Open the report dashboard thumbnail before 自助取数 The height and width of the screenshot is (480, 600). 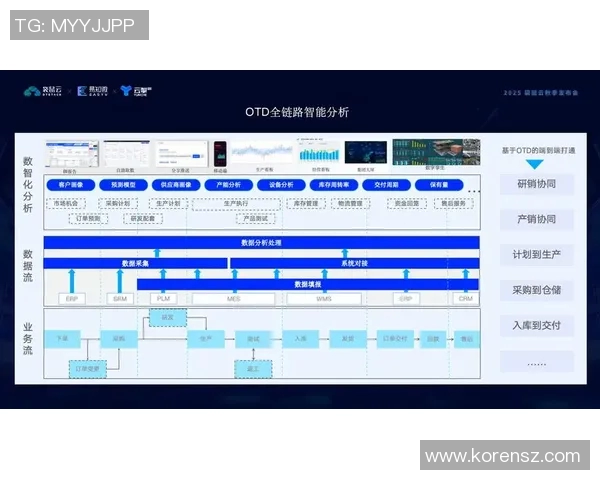coord(72,154)
